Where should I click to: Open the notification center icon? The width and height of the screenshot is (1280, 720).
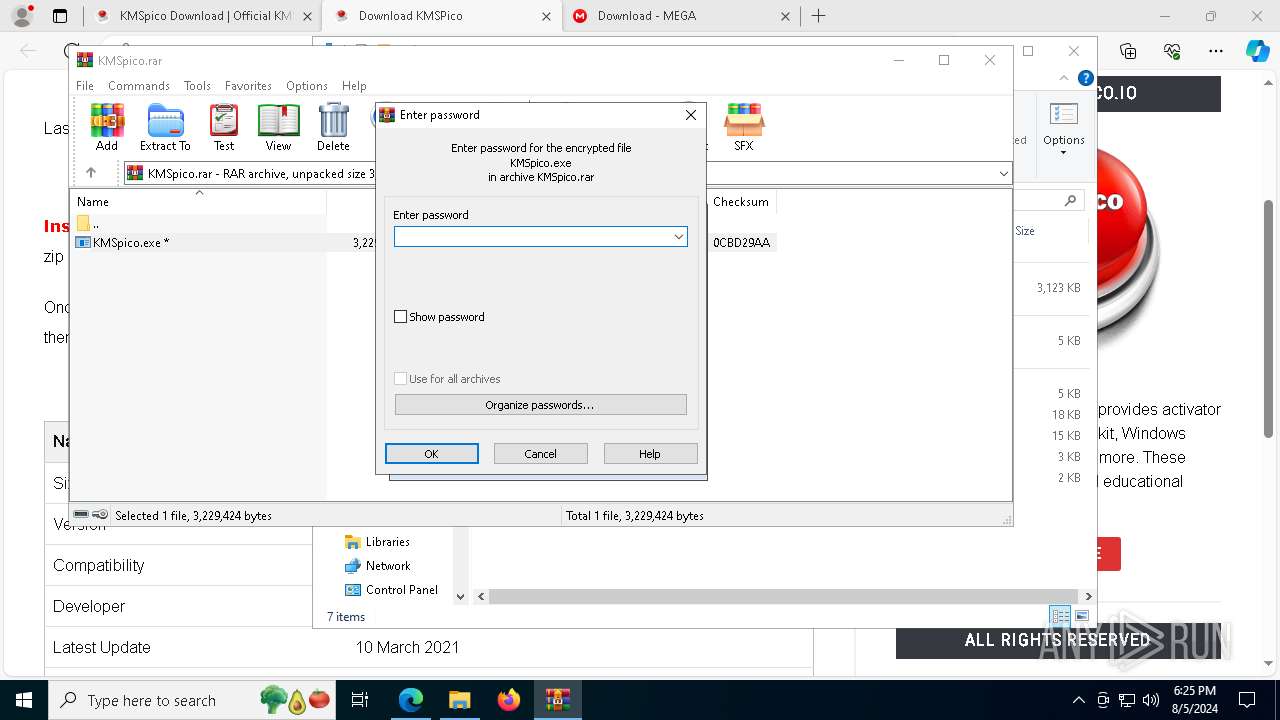pos(1247,700)
